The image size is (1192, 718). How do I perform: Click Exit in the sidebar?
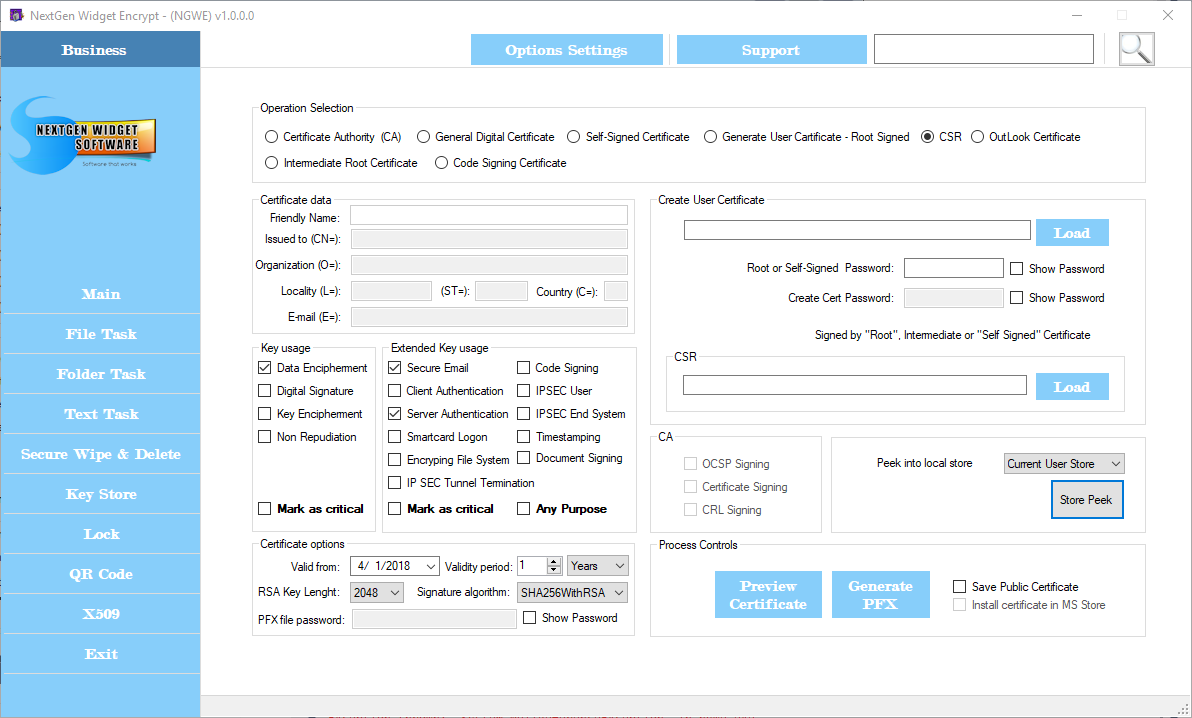click(101, 654)
